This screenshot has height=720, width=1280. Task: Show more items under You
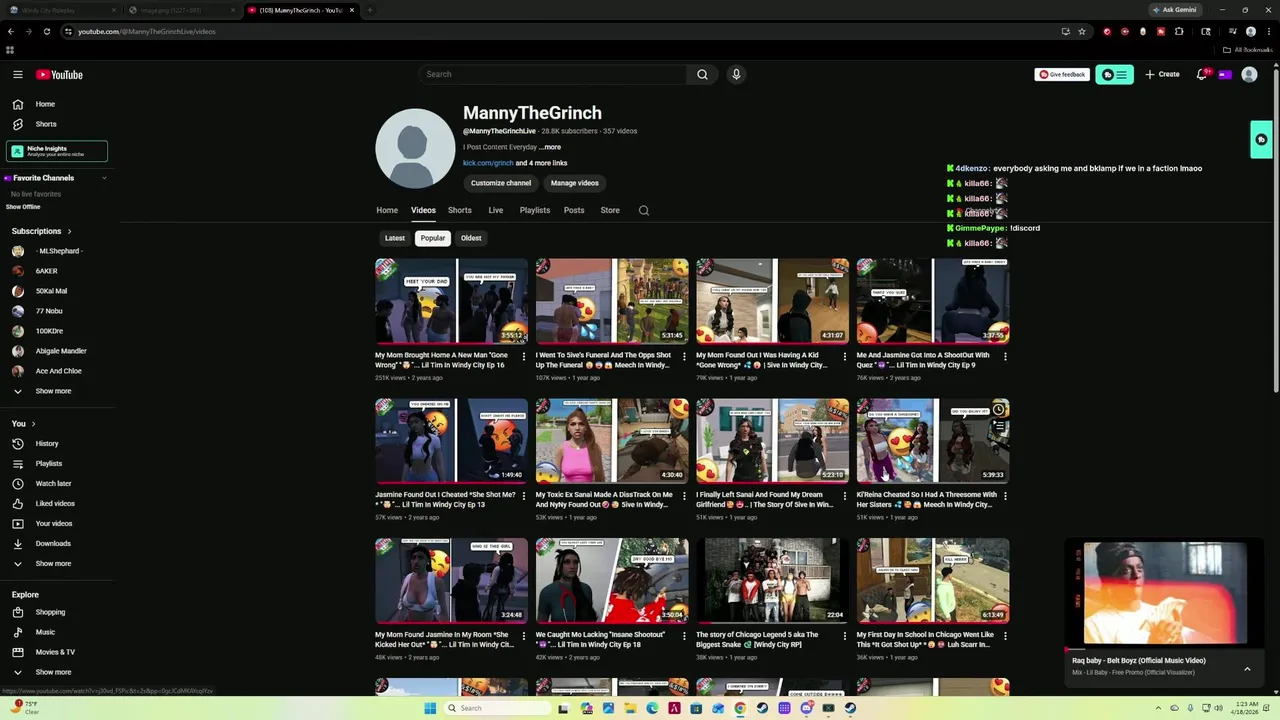click(53, 563)
